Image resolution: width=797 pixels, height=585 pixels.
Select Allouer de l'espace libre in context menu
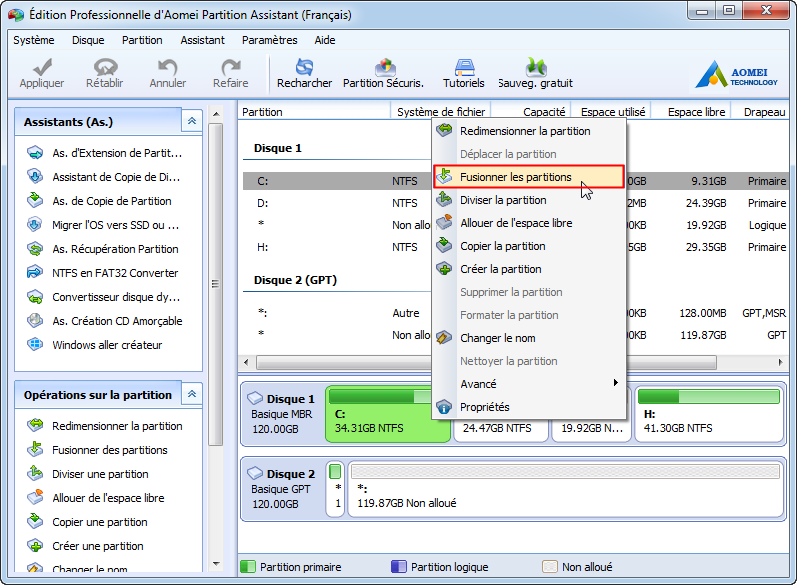pos(529,223)
